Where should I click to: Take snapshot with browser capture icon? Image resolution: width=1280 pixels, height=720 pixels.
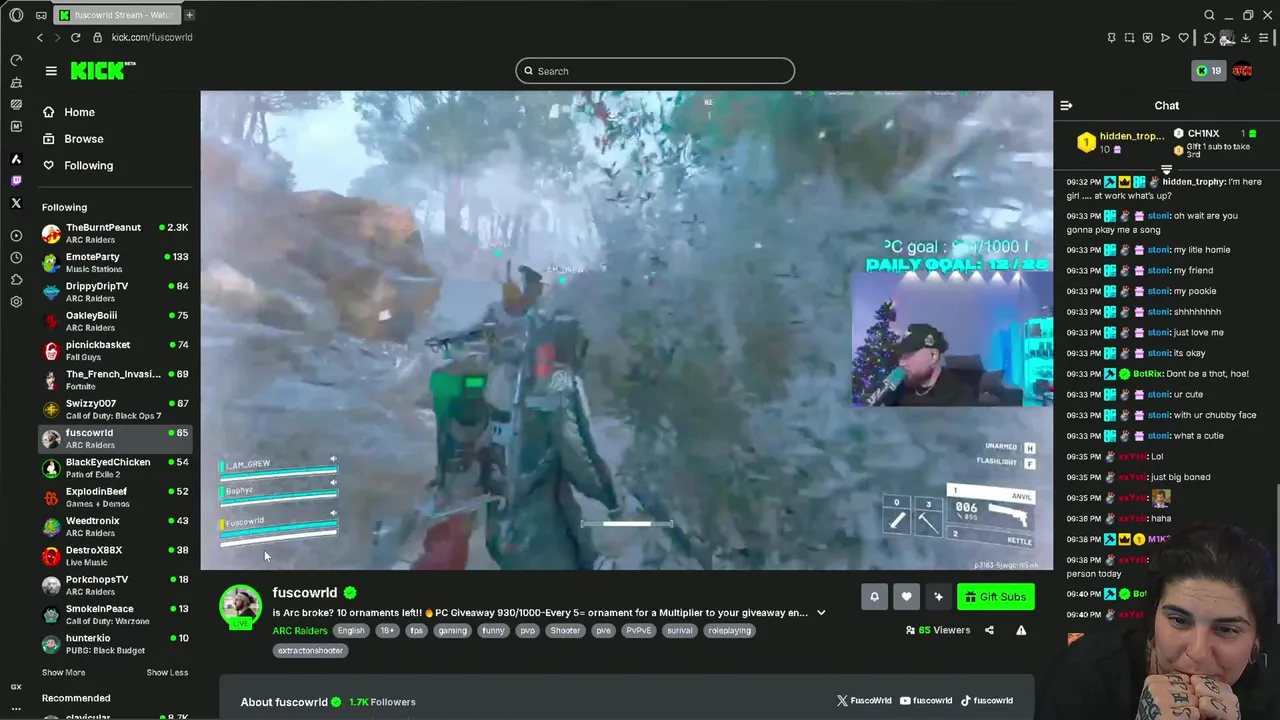pos(1129,38)
